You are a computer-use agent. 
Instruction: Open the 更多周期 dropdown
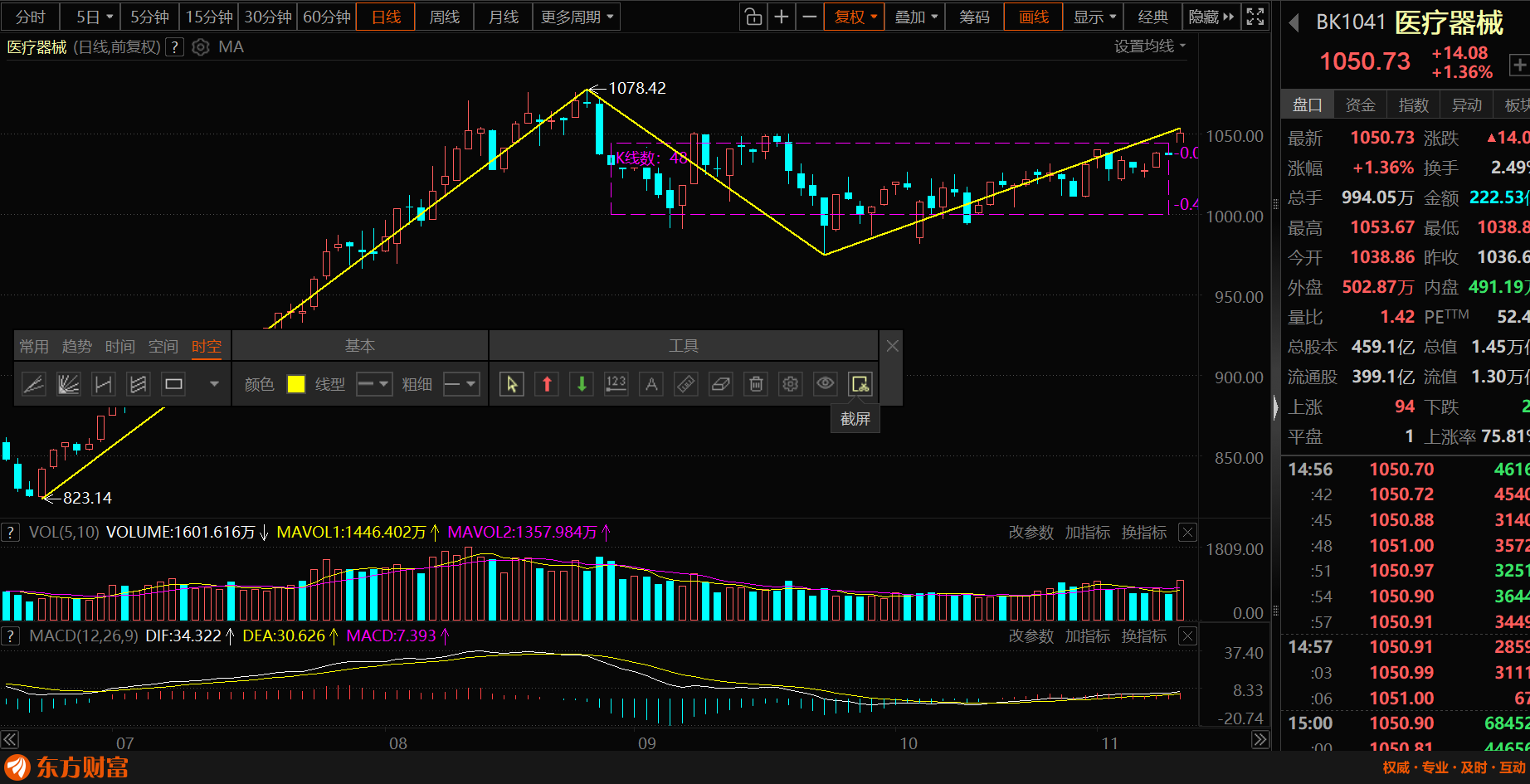tap(577, 17)
